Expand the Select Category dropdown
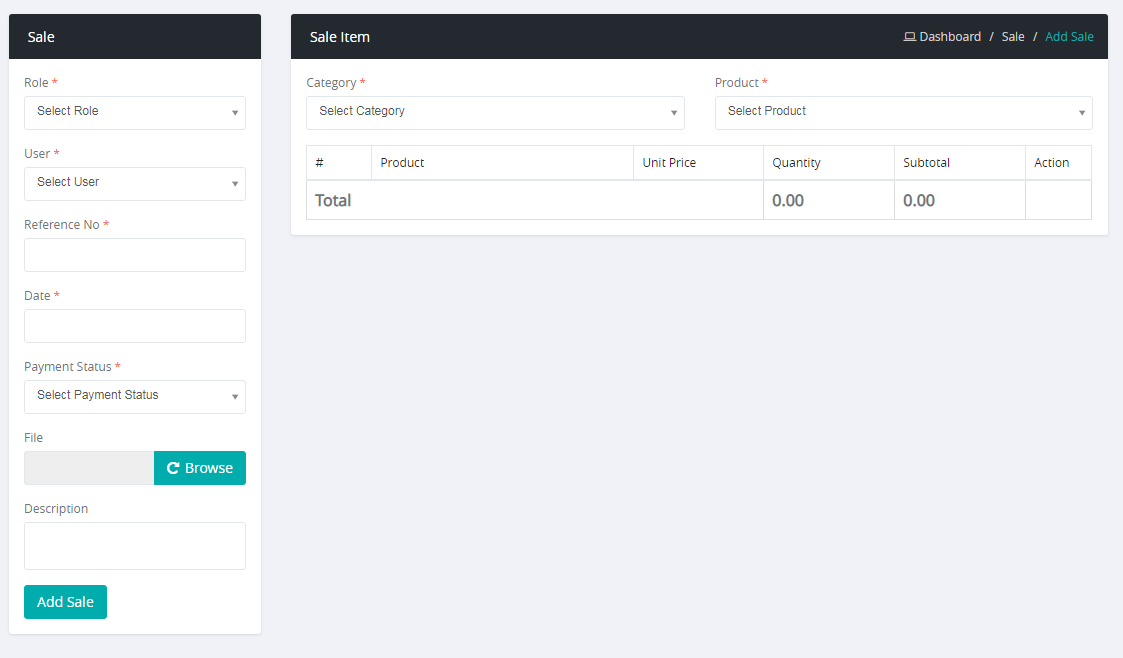Screen dimensions: 1123x658 (495, 112)
